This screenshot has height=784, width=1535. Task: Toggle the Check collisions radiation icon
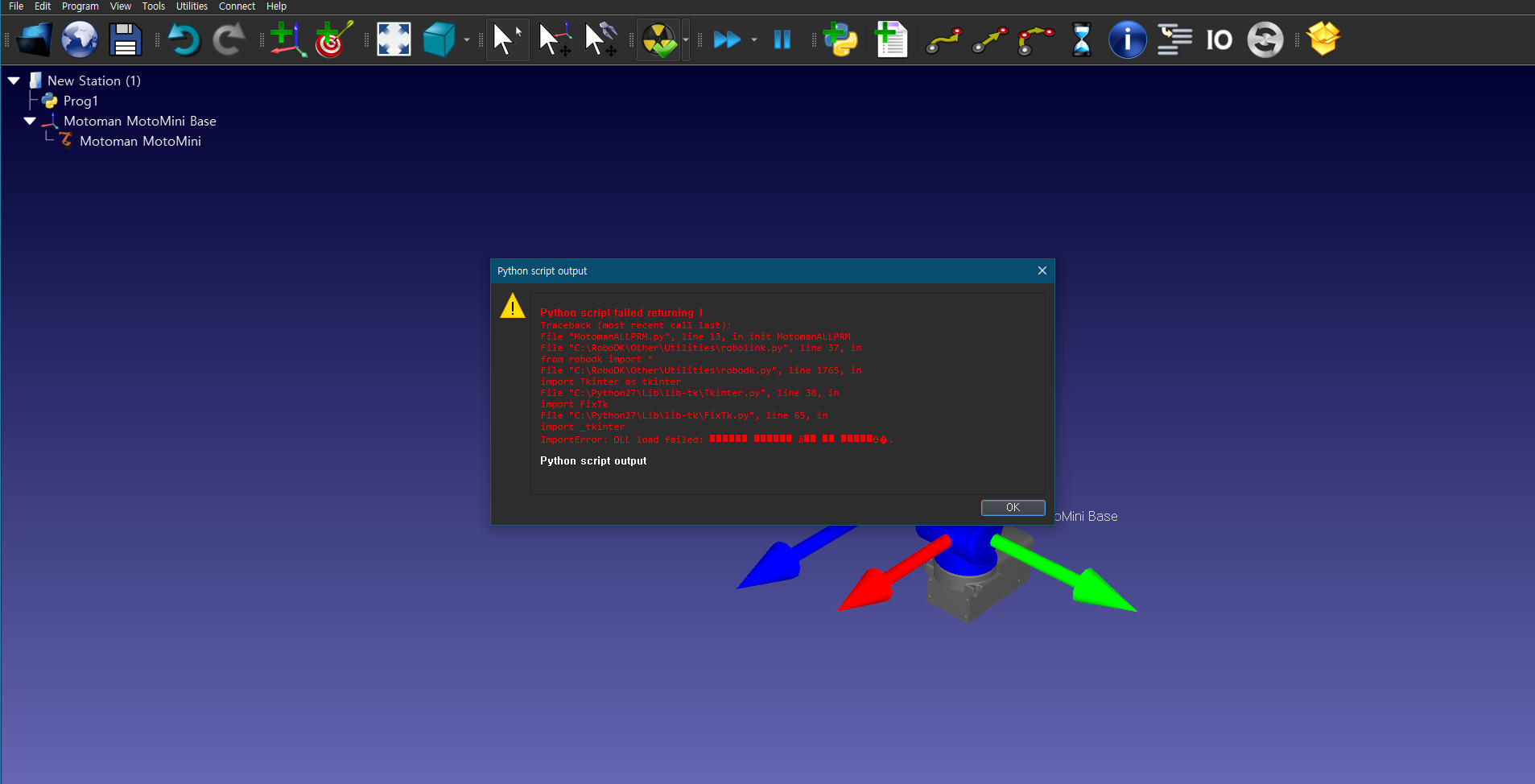pyautogui.click(x=659, y=39)
